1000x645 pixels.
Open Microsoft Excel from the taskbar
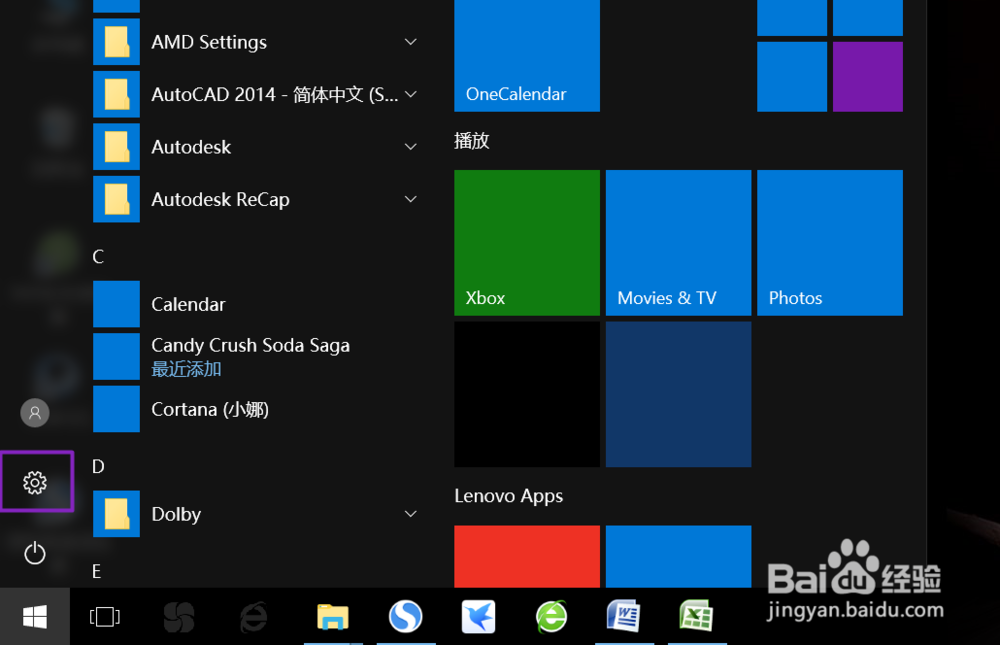click(x=696, y=616)
